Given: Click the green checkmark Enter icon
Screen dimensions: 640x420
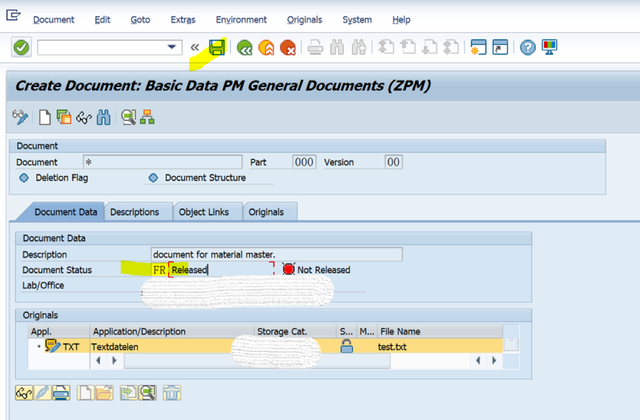Looking at the screenshot, I should coord(21,47).
